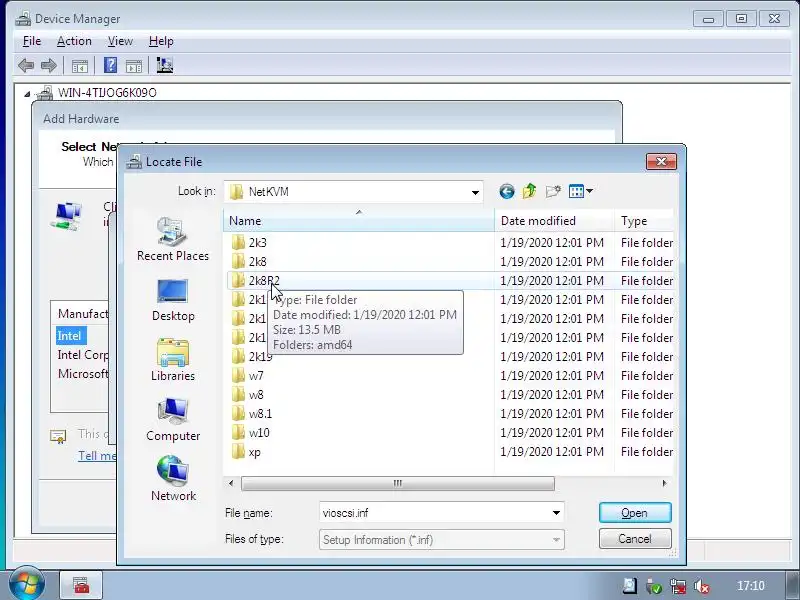Click the horizontal scrollbar right arrow
Viewport: 800px width, 600px height.
pyautogui.click(x=664, y=483)
